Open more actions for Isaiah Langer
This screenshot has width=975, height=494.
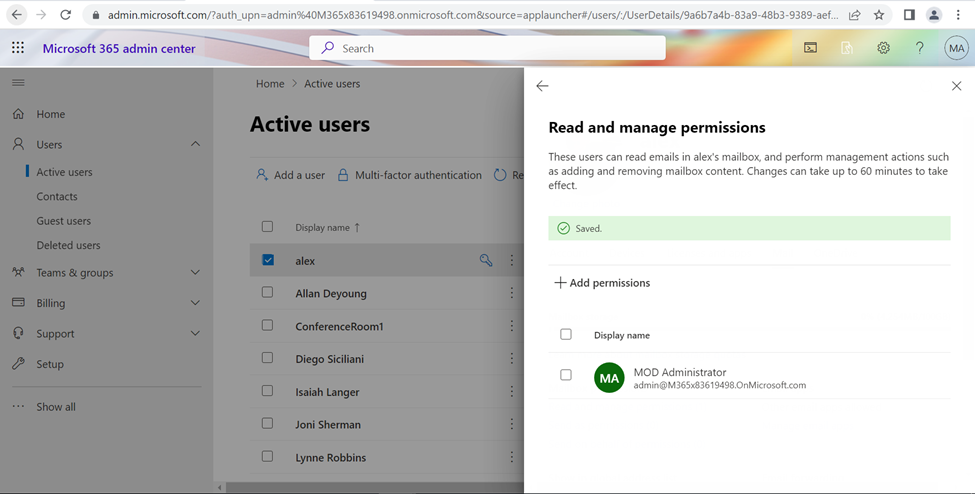[x=512, y=391]
